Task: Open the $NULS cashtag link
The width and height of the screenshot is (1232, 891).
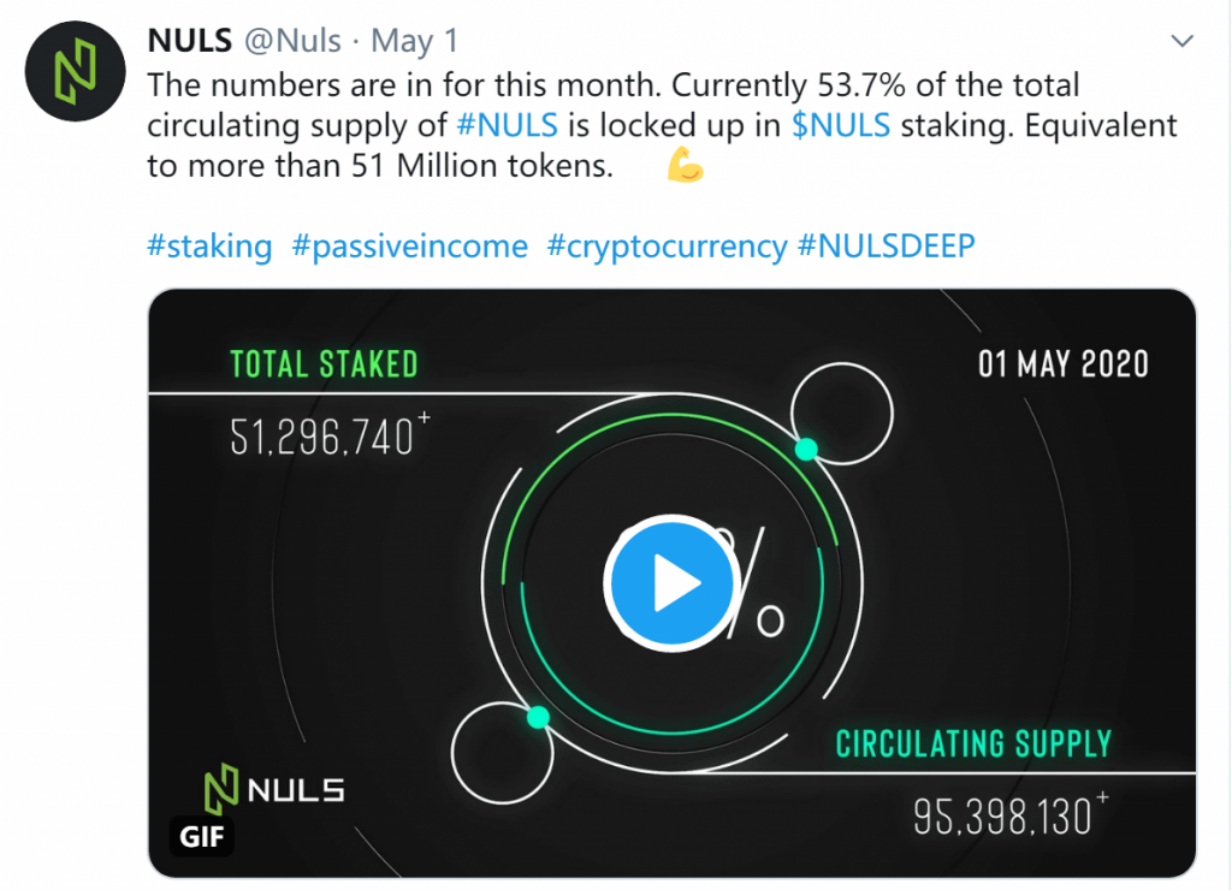Action: 841,126
